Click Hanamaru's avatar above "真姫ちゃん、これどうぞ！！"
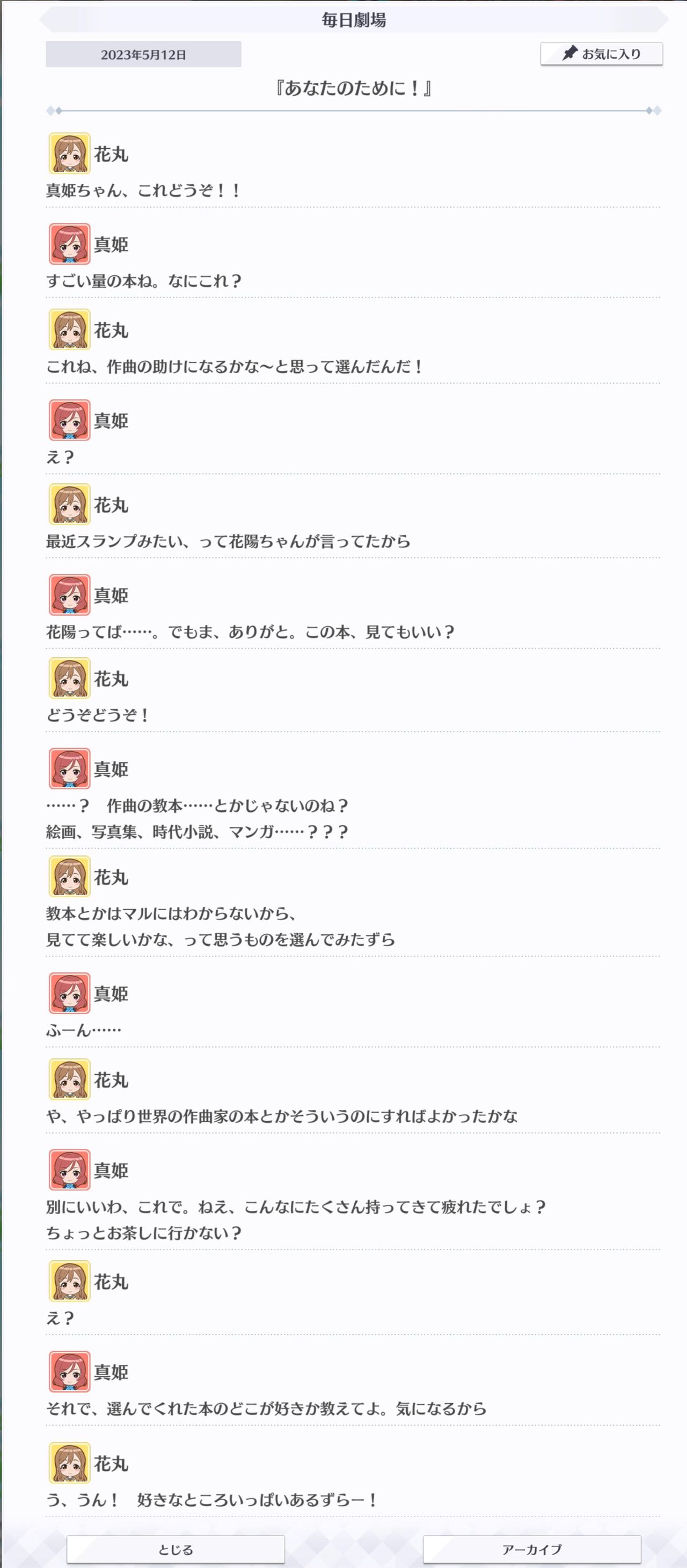The height and width of the screenshot is (1568, 687). click(69, 154)
